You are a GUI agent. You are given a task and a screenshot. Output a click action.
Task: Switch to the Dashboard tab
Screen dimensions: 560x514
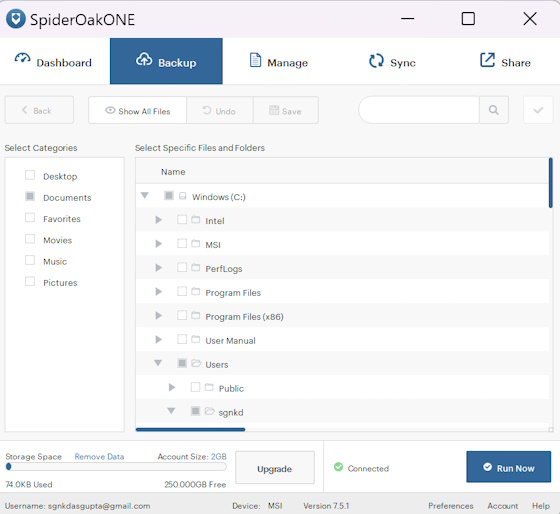point(55,61)
